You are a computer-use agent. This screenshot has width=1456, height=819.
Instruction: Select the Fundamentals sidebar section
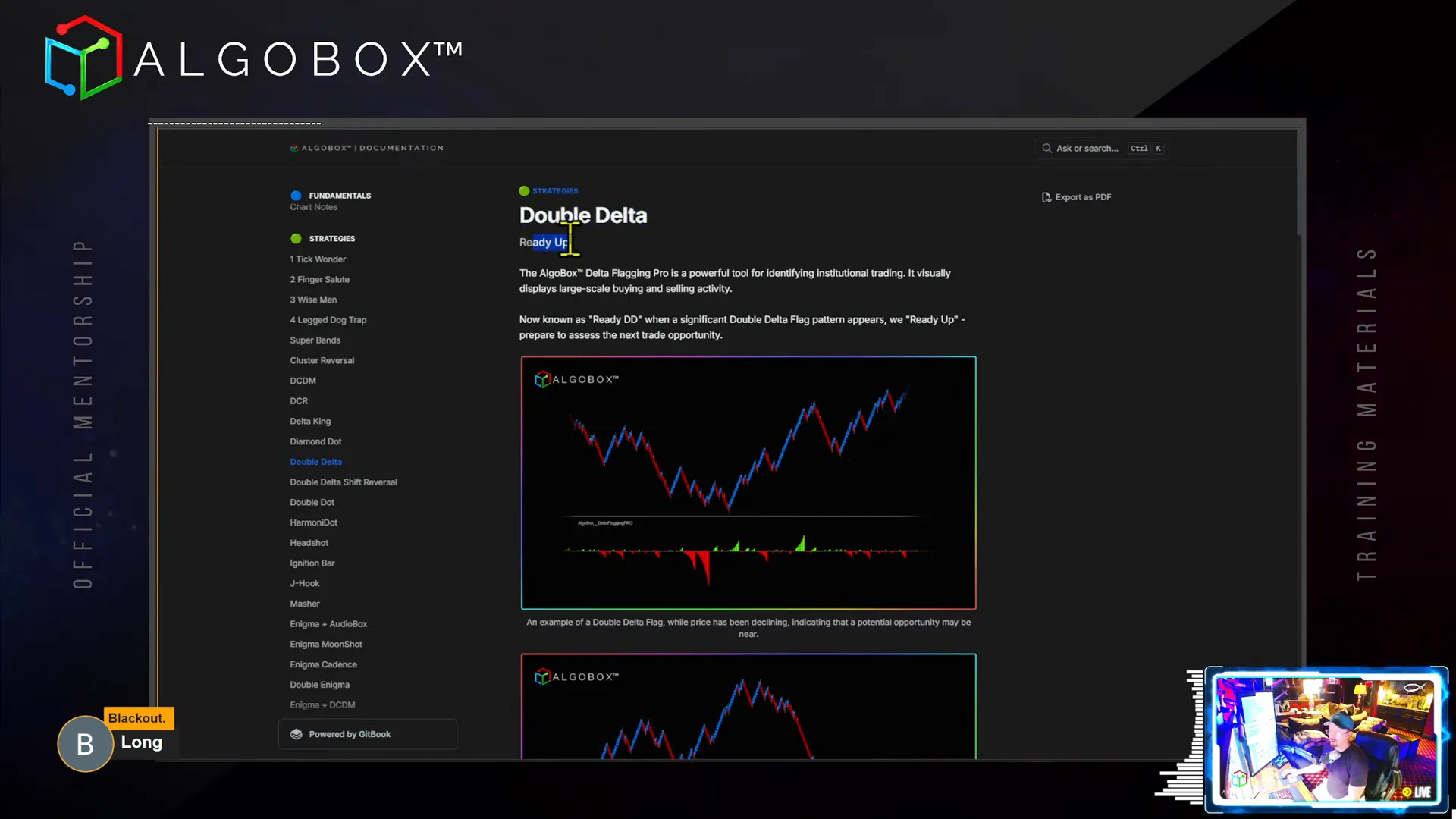tap(340, 196)
